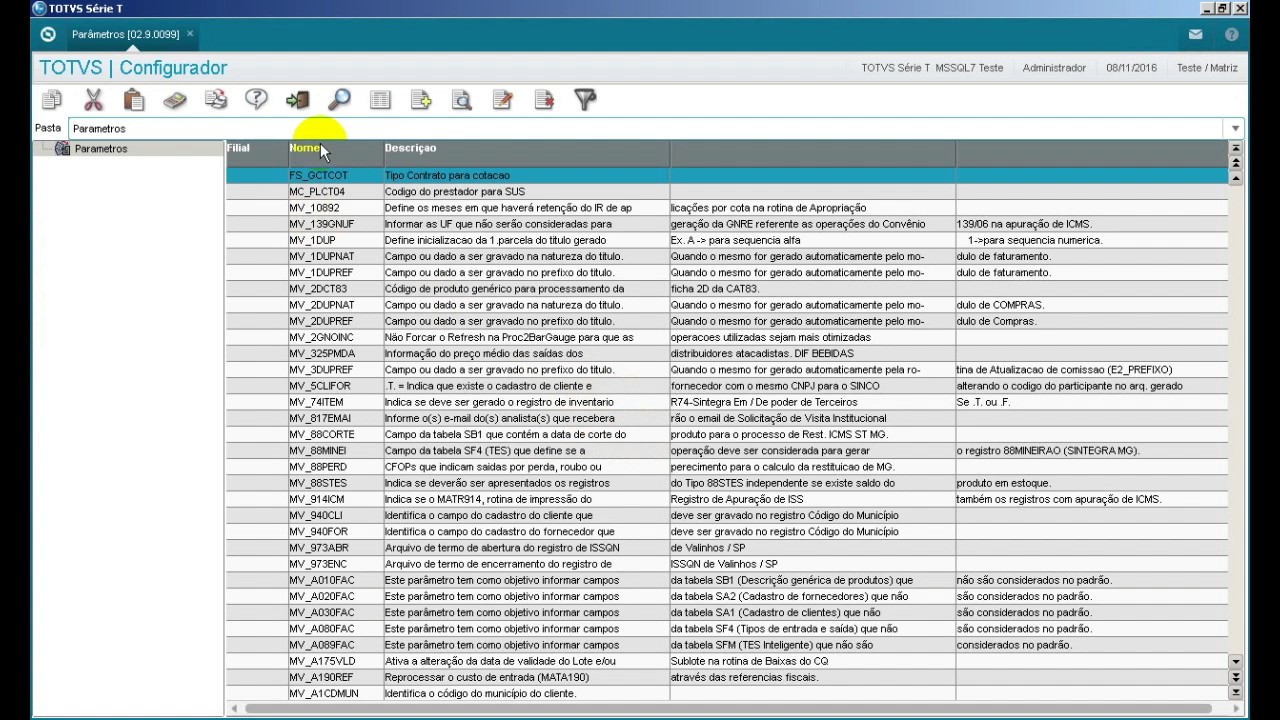Click the Cut scissors icon
Screen dimensions: 1280x720
pyautogui.click(x=93, y=99)
